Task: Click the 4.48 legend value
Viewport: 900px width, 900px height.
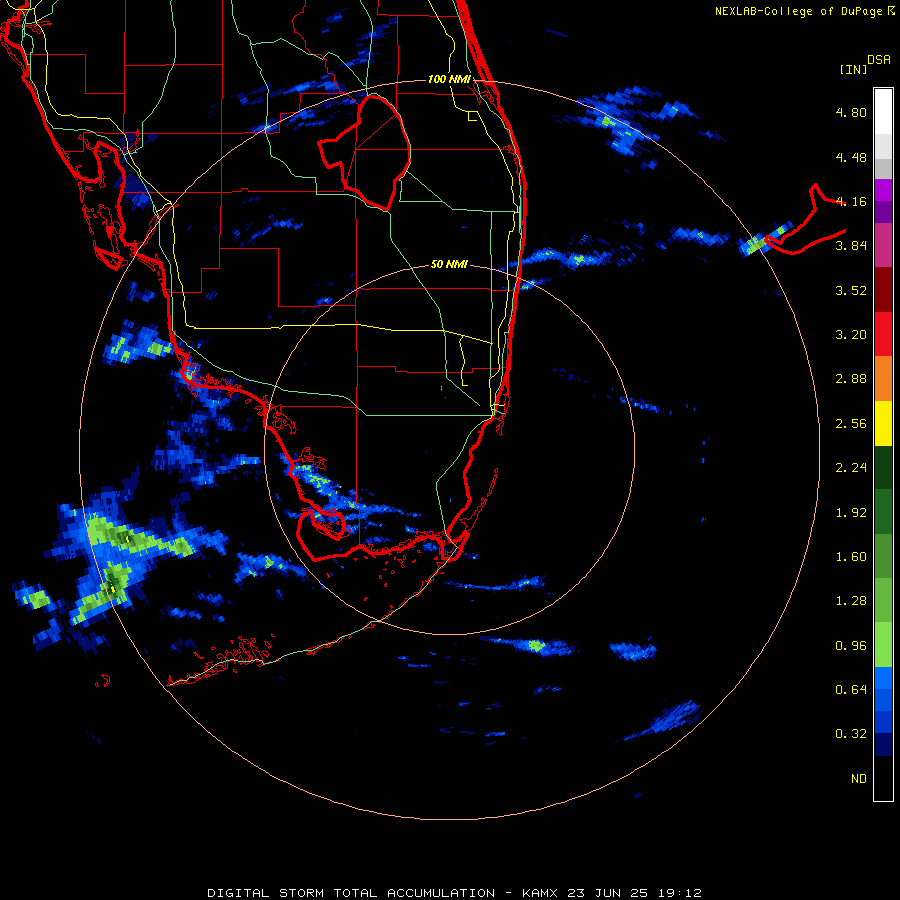Action: click(851, 157)
